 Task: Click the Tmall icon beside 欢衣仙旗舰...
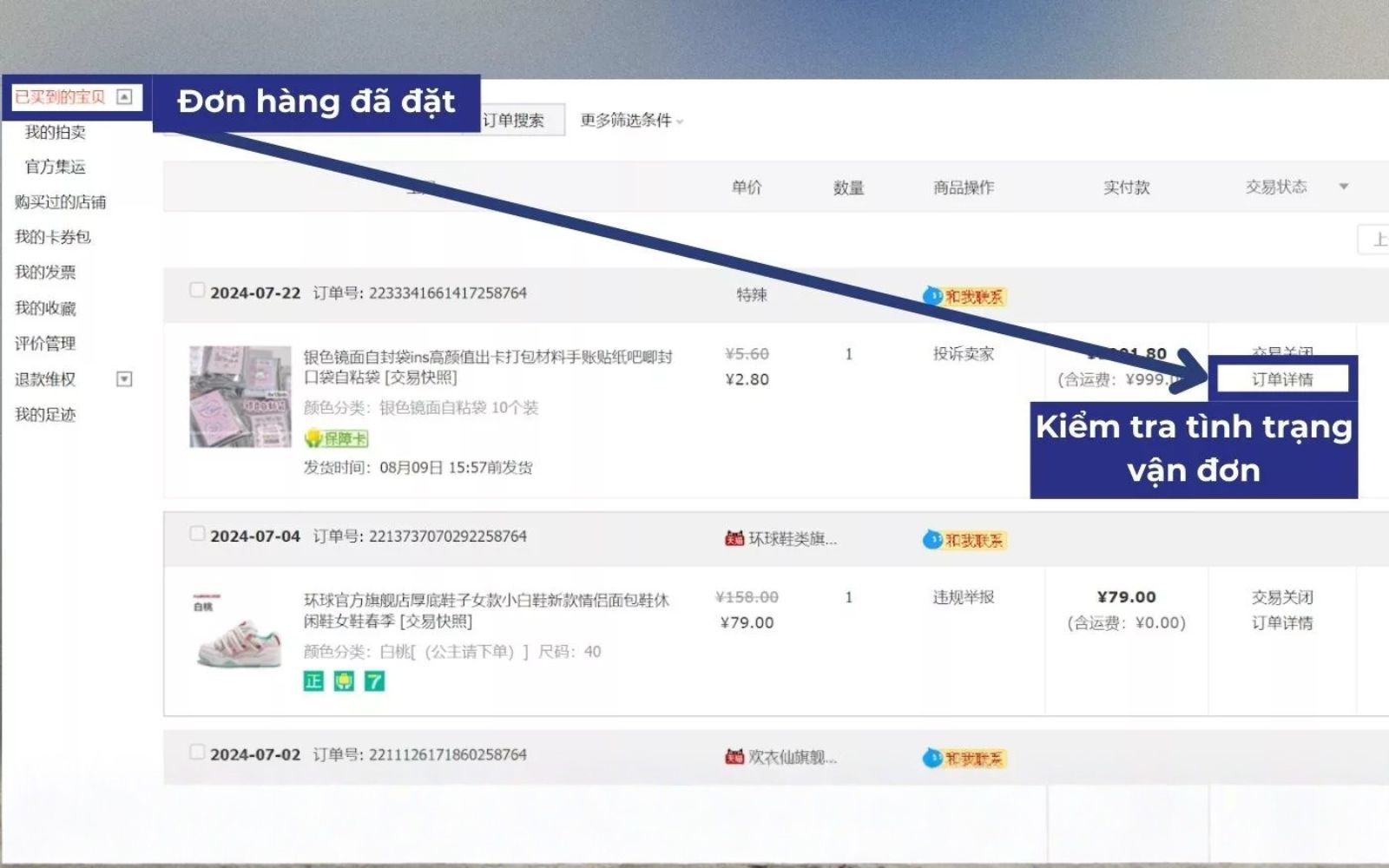pyautogui.click(x=734, y=757)
